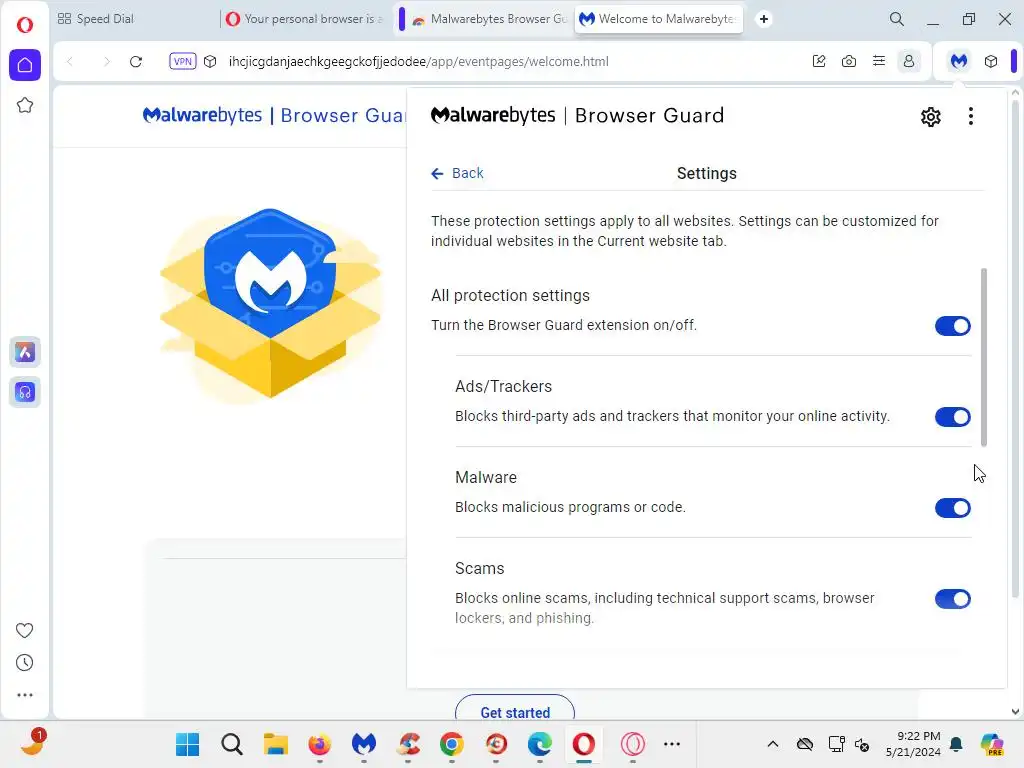
Task: Open a new tab with plus button
Action: click(x=763, y=19)
